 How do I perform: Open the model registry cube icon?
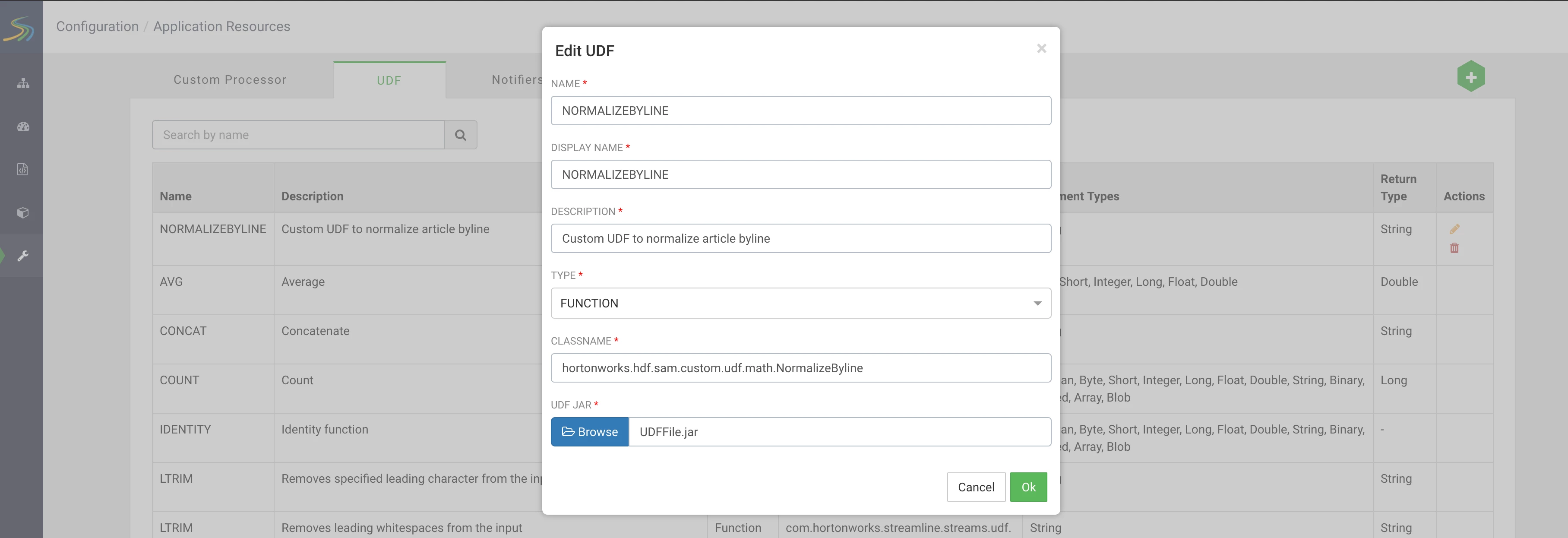pos(22,212)
